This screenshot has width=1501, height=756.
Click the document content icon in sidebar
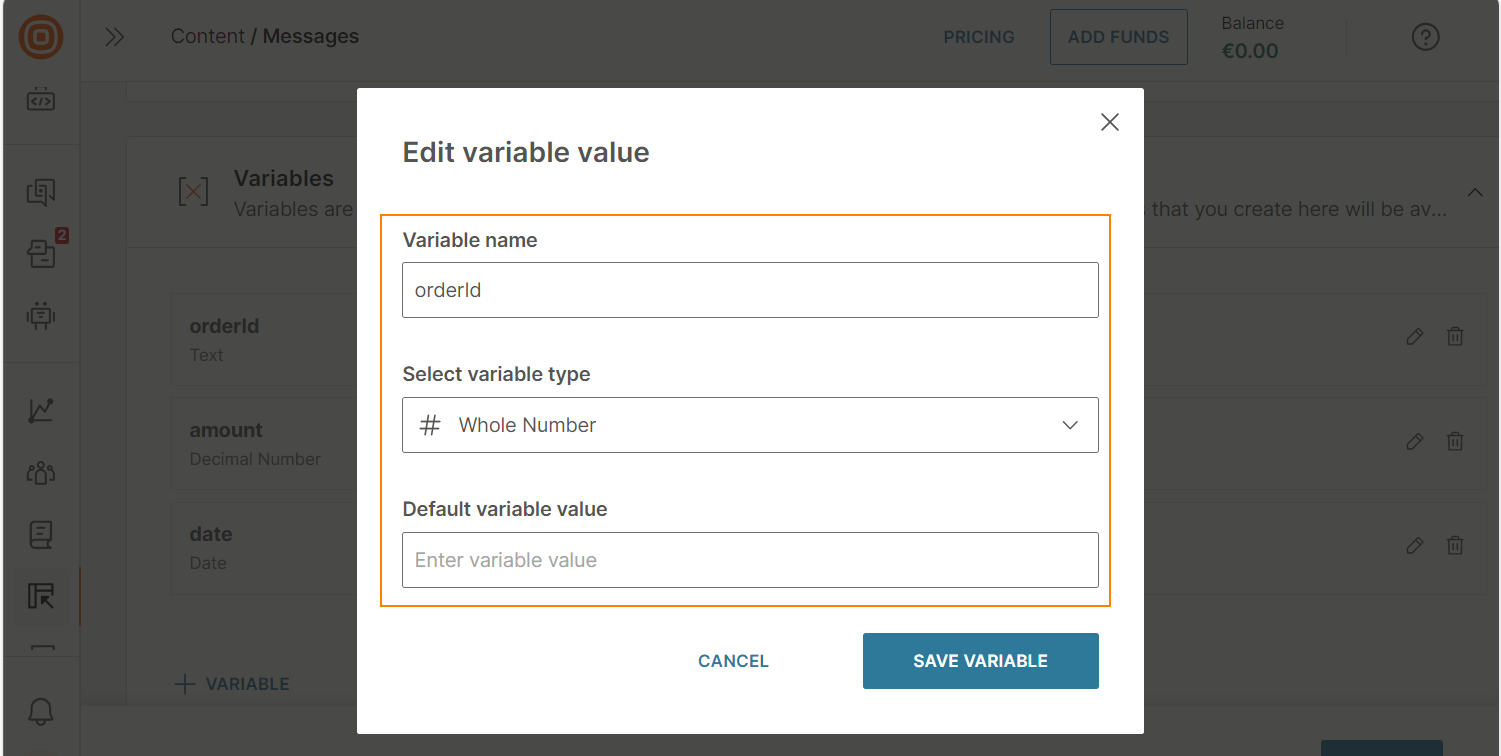(x=40, y=535)
